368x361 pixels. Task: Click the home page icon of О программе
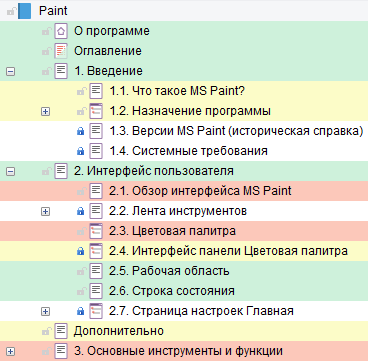pyautogui.click(x=61, y=31)
